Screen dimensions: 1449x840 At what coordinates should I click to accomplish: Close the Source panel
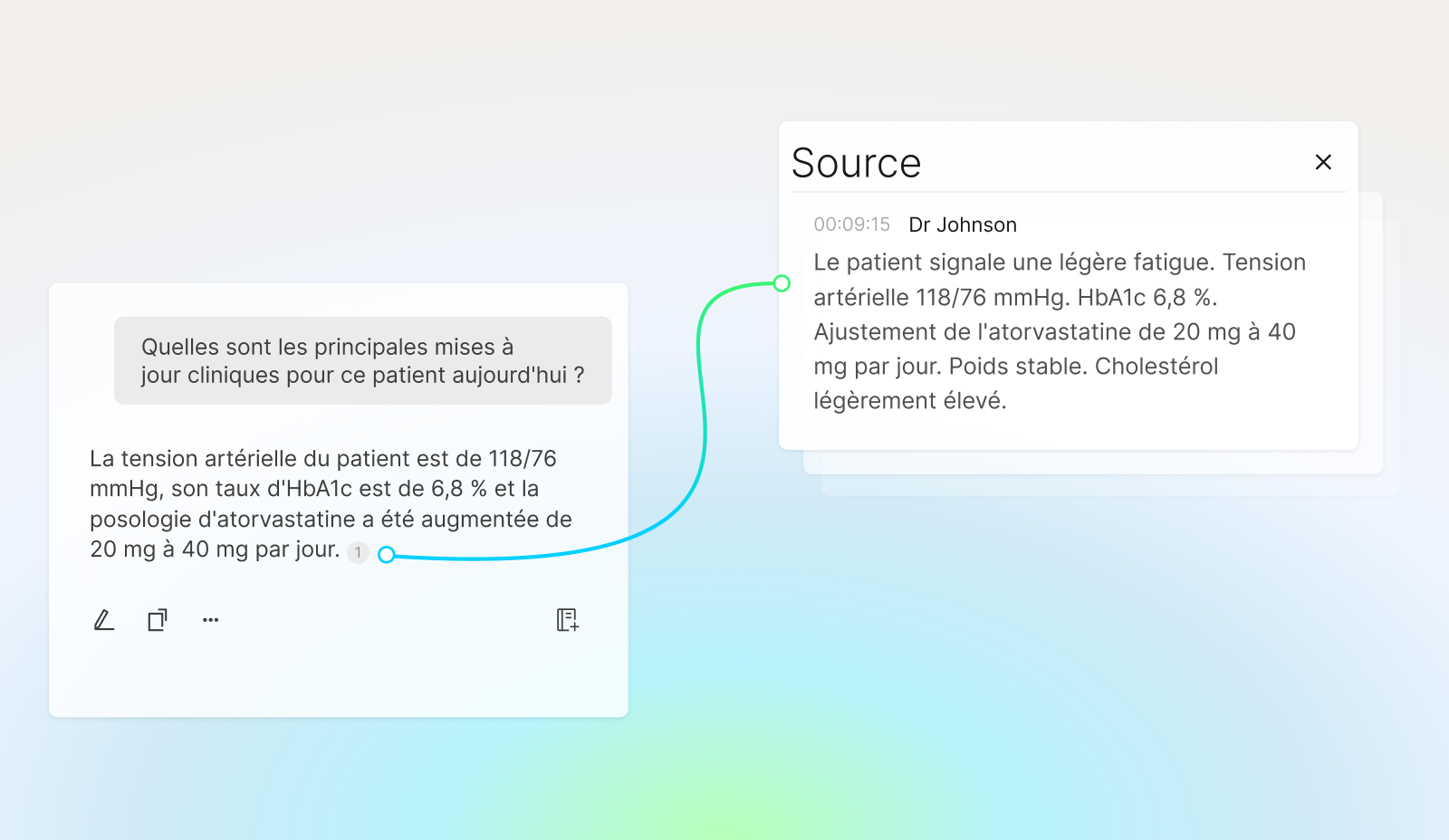pos(1323,162)
